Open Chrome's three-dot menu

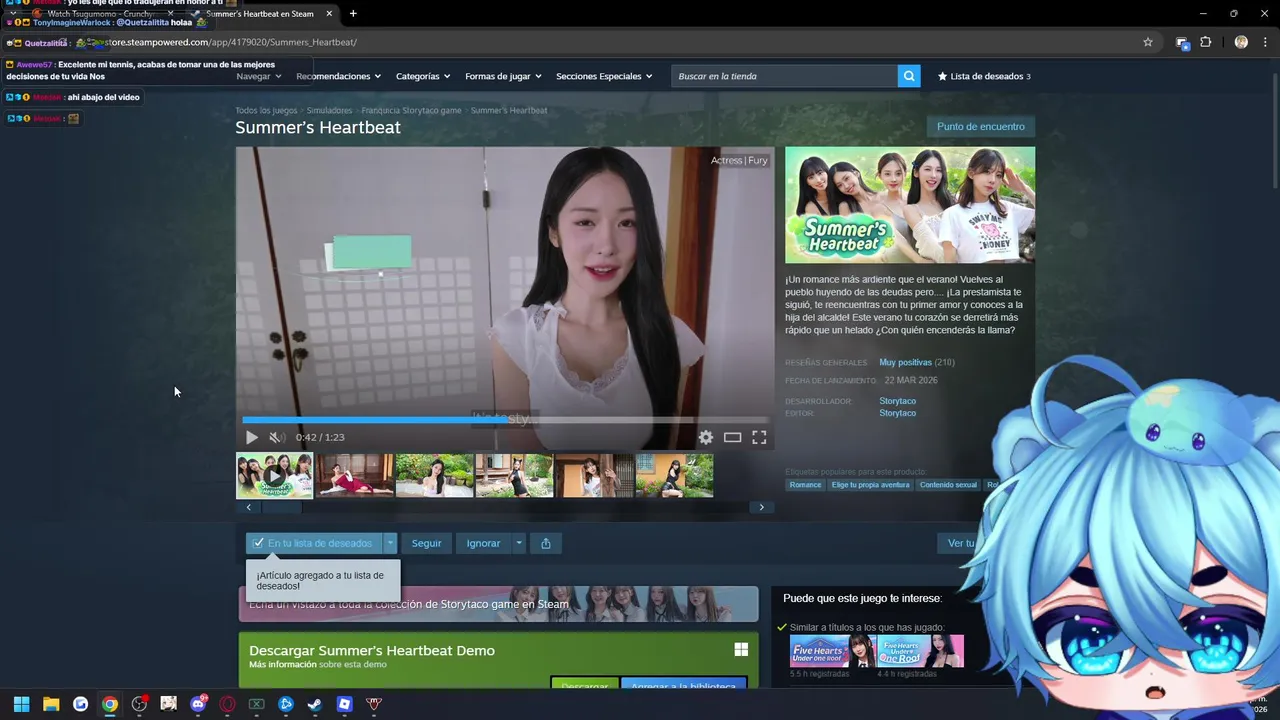(x=1266, y=42)
